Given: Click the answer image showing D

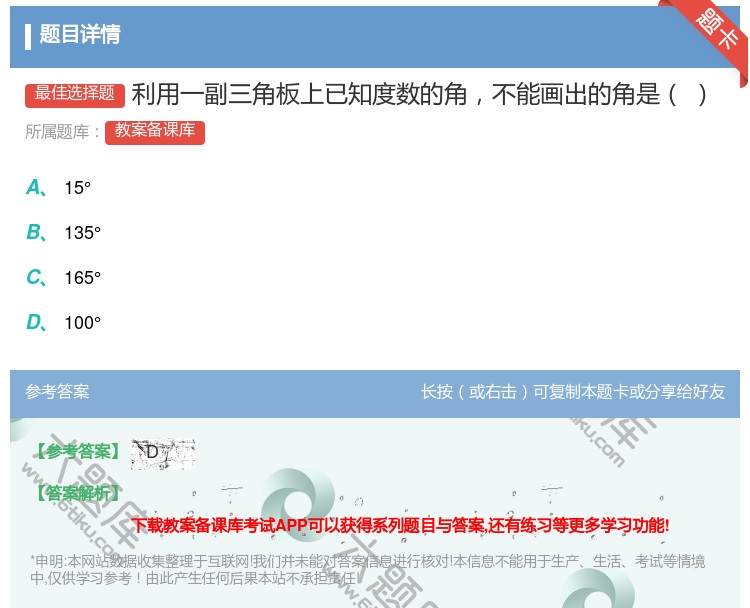Looking at the screenshot, I should [x=163, y=453].
